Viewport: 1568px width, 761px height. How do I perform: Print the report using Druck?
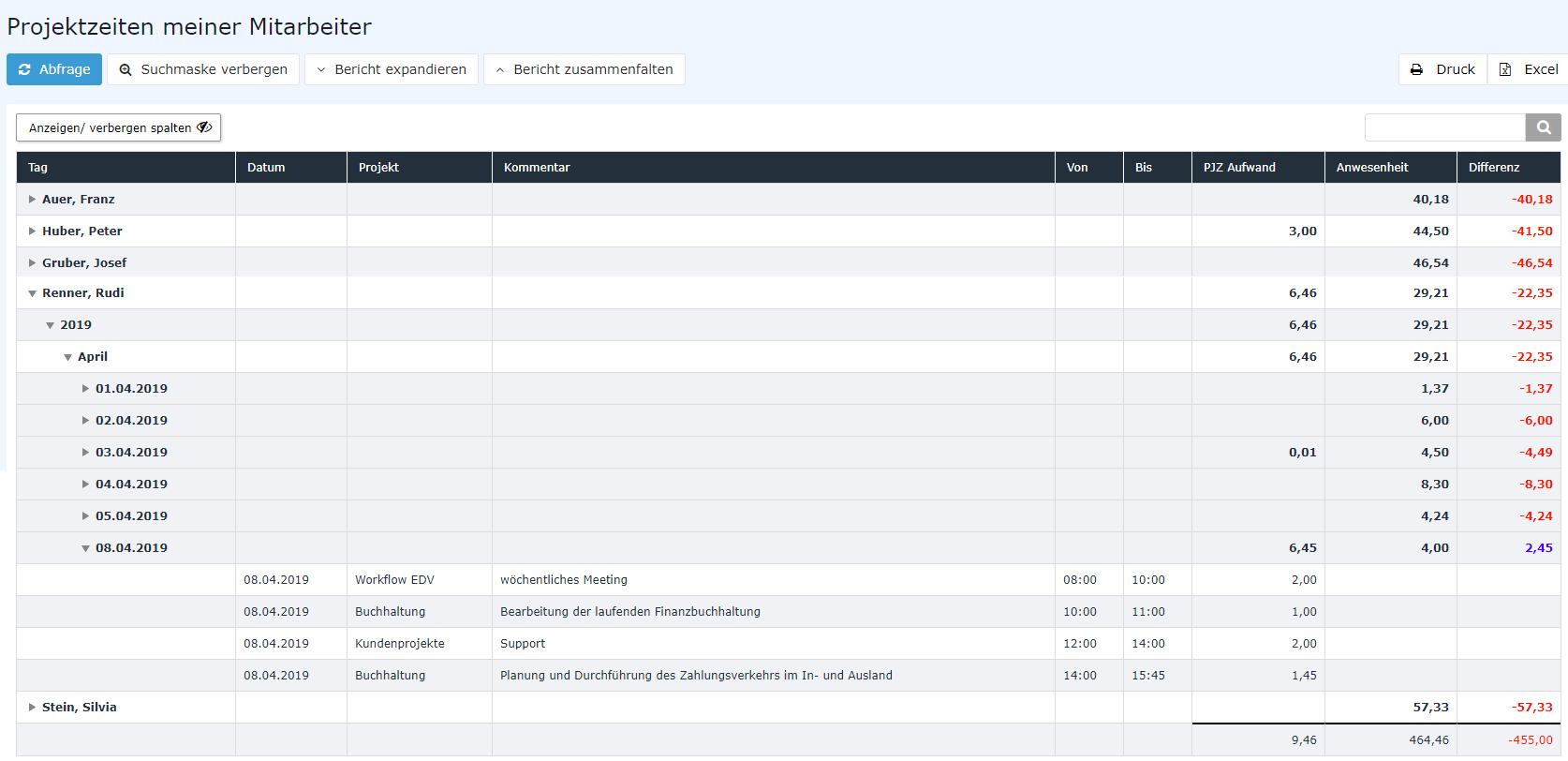[x=1442, y=69]
